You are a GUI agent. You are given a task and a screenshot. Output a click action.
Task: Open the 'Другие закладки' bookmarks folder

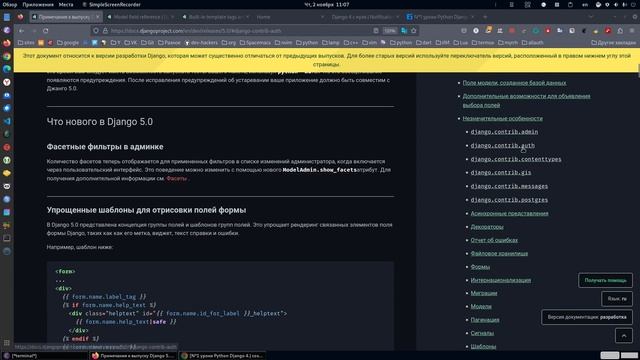click(x=613, y=42)
